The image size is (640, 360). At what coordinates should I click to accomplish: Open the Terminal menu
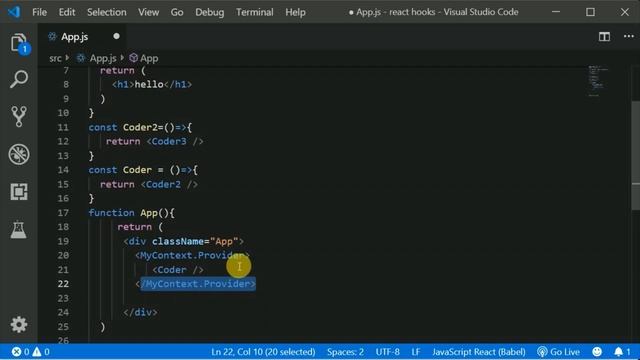click(255, 12)
